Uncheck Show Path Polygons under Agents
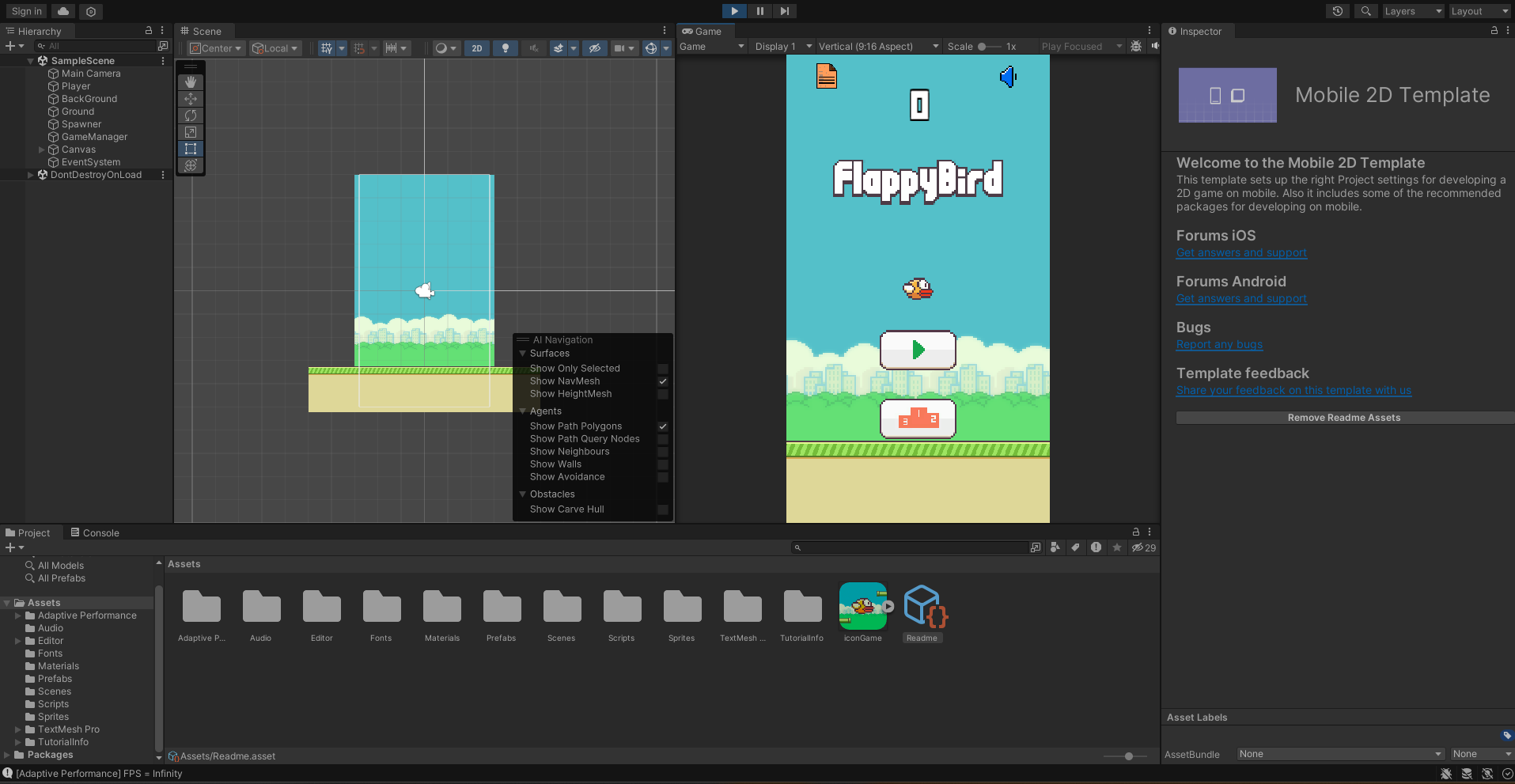Screen dimensions: 1515x784 662,426
